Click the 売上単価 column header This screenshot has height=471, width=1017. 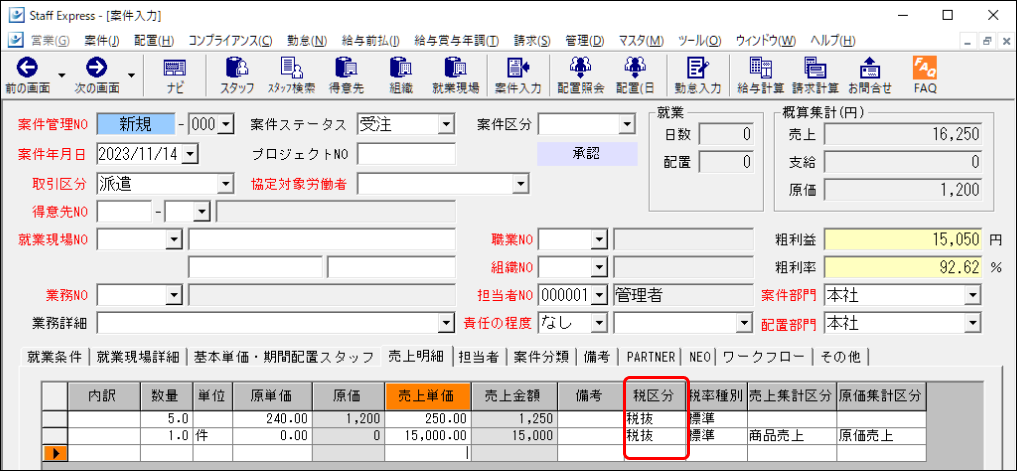428,396
